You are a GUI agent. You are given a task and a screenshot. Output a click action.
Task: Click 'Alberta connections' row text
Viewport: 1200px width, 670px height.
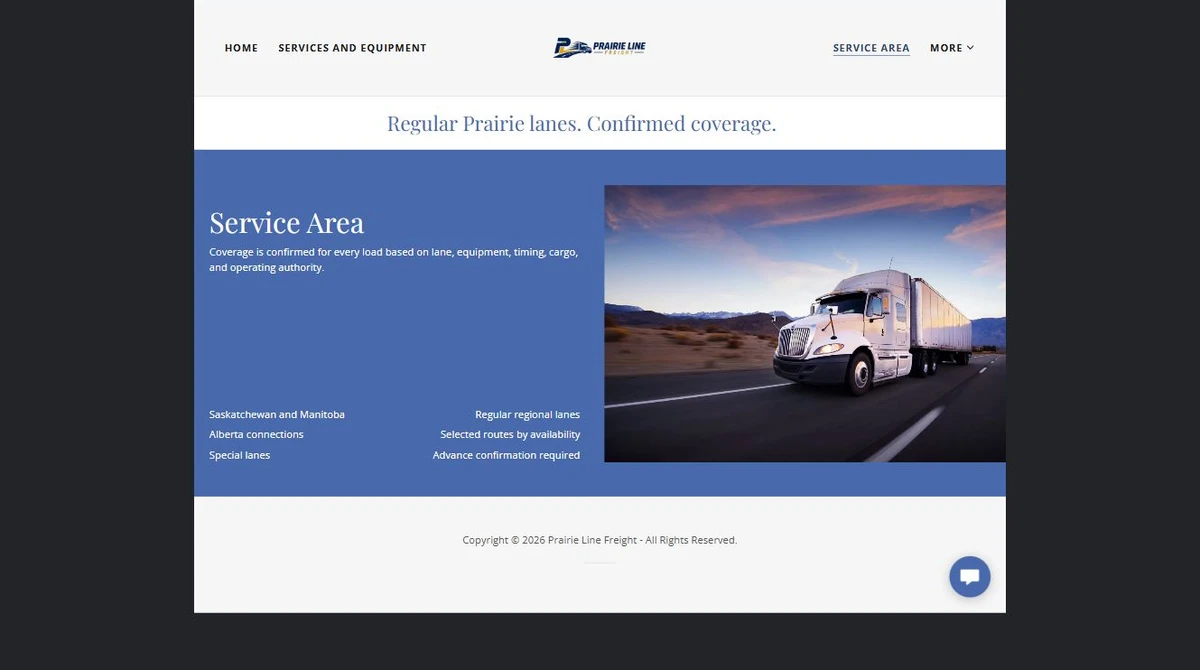(256, 435)
